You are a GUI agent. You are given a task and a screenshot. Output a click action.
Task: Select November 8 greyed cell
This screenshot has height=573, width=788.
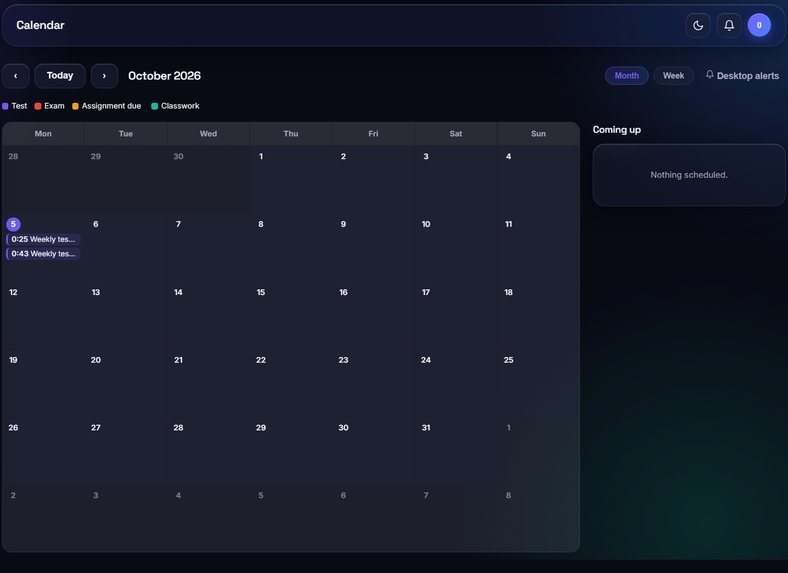(x=538, y=518)
